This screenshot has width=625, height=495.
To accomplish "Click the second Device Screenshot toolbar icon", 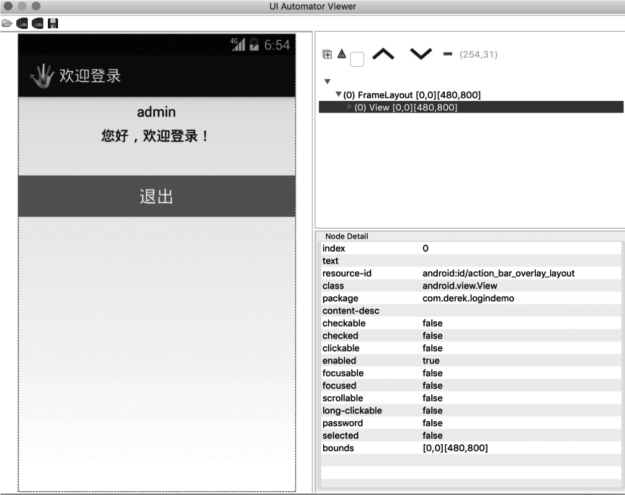I will click(x=37, y=23).
